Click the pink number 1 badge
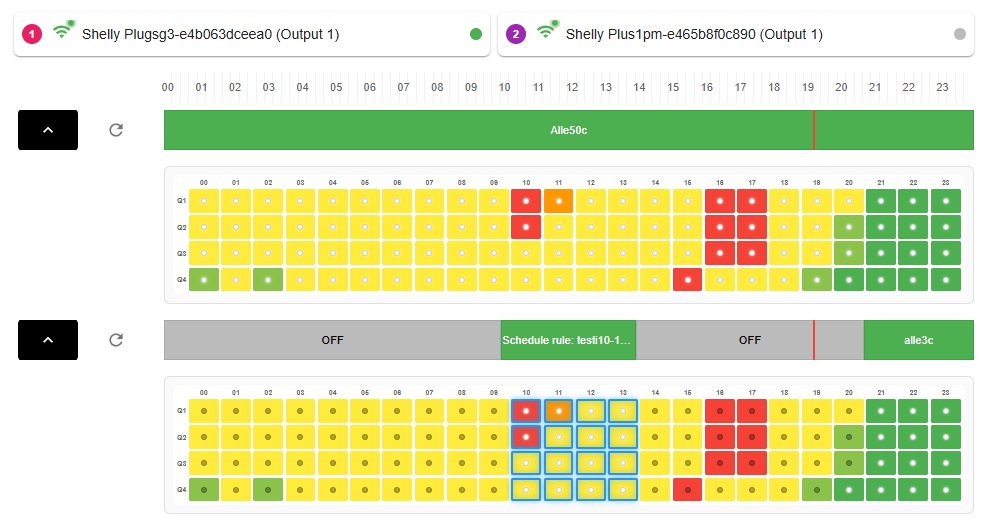The width and height of the screenshot is (988, 531). pyautogui.click(x=32, y=34)
